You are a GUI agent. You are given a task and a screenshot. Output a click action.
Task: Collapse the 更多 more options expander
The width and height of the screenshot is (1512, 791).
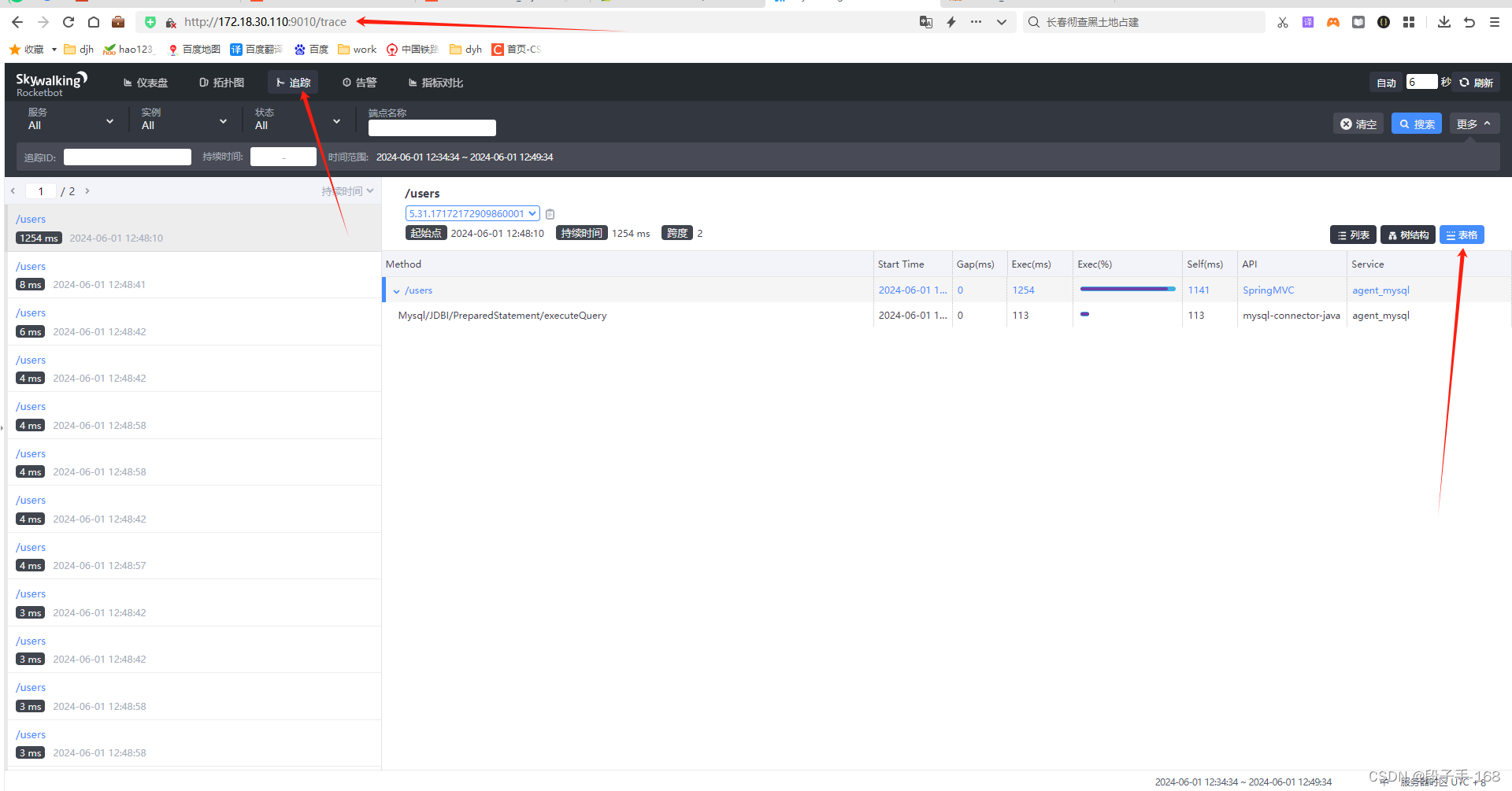coord(1474,124)
